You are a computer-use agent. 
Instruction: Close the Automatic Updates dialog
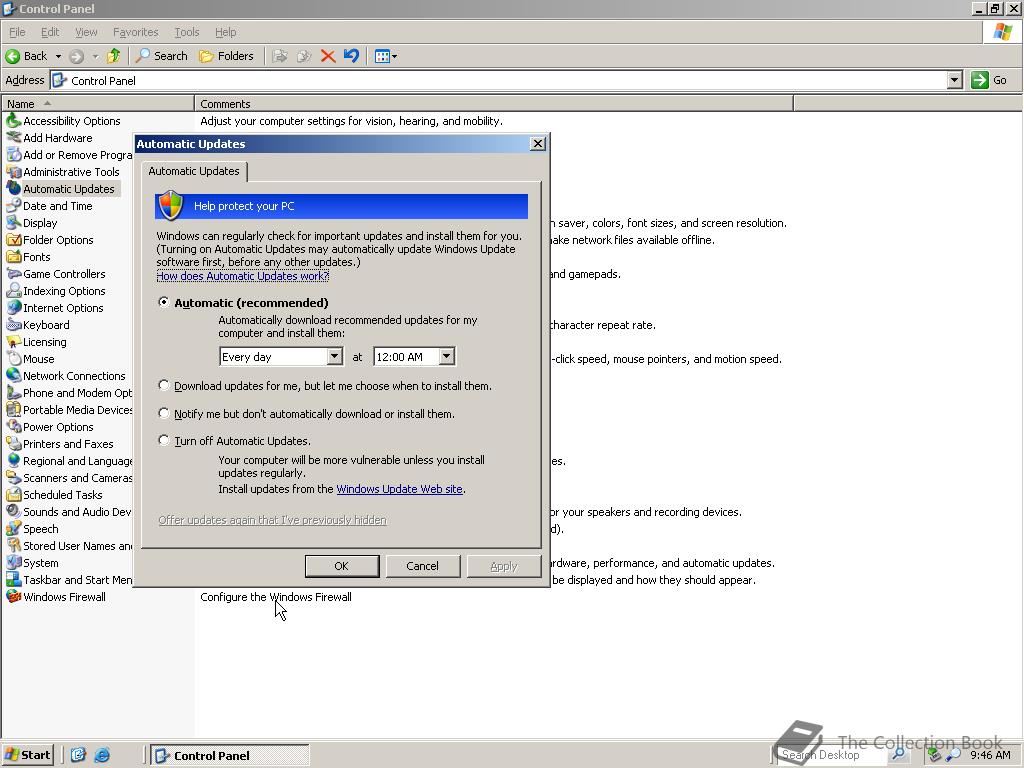[537, 144]
